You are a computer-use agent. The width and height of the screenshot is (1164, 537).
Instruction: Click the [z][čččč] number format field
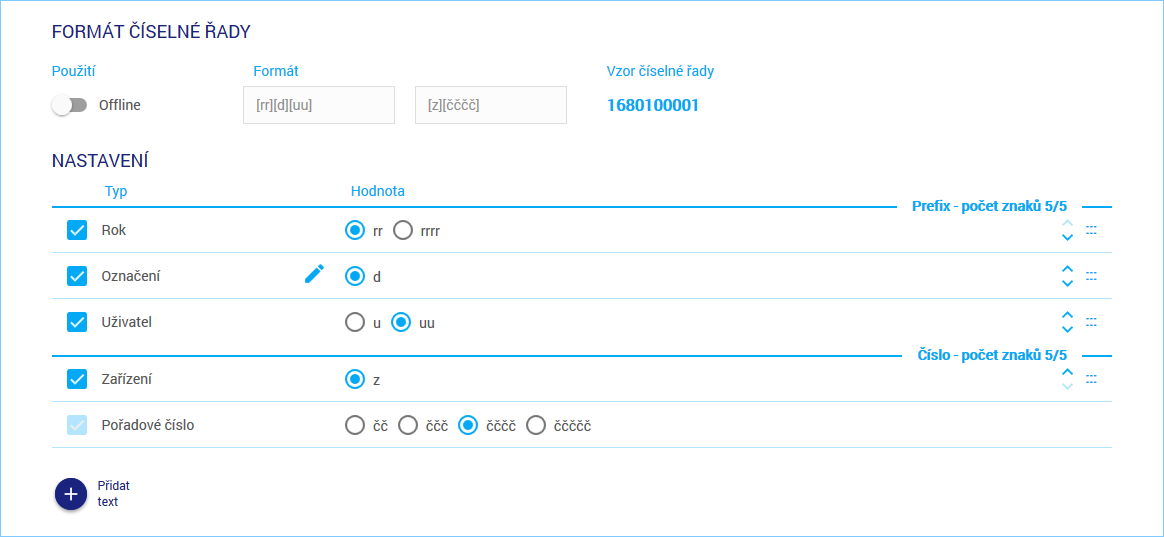pyautogui.click(x=490, y=105)
